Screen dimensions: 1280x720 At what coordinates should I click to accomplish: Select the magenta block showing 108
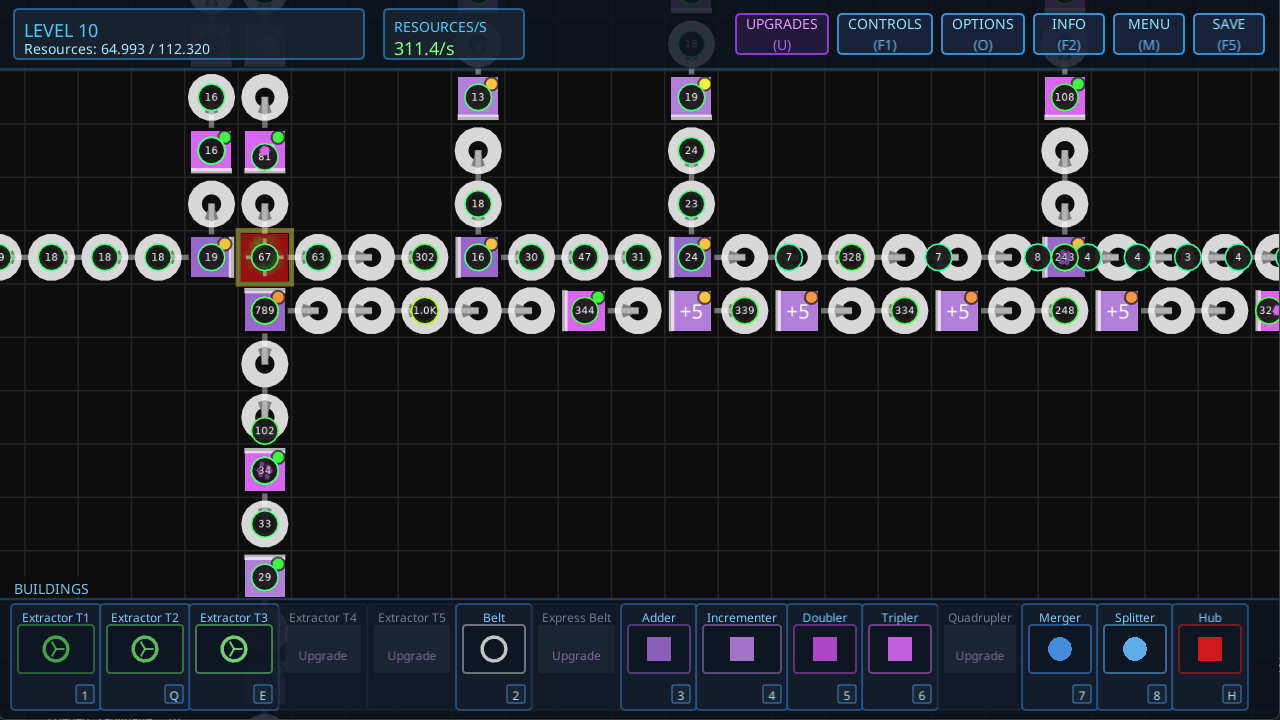click(x=1064, y=97)
